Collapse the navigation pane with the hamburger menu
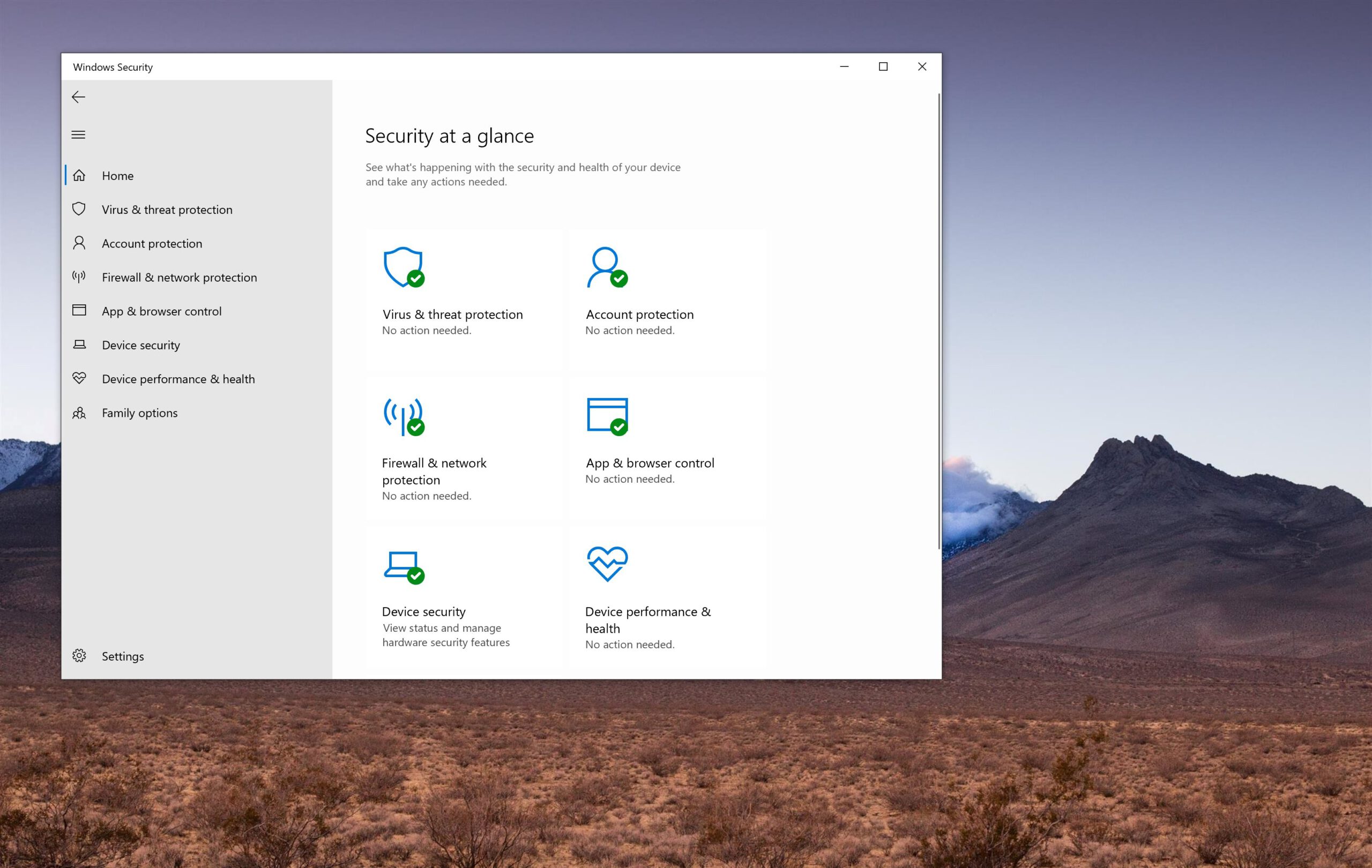1372x868 pixels. [79, 134]
